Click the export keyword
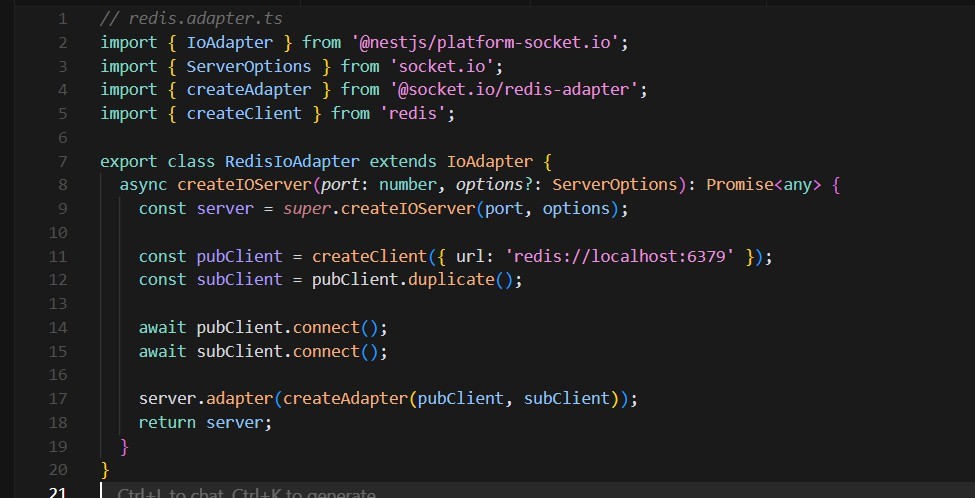975x498 pixels. (129, 162)
